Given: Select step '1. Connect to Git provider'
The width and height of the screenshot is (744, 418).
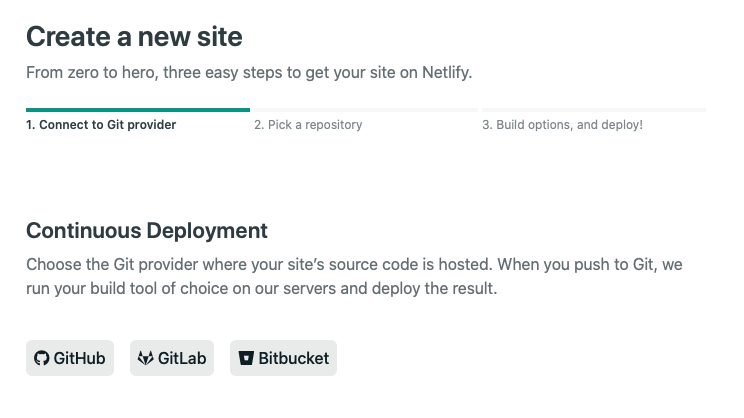Looking at the screenshot, I should coord(101,125).
